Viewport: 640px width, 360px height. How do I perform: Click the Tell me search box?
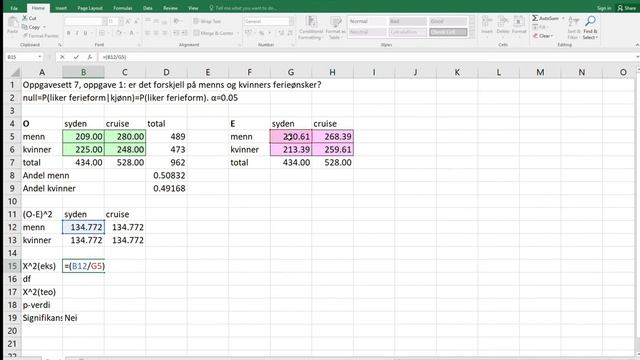(243, 8)
